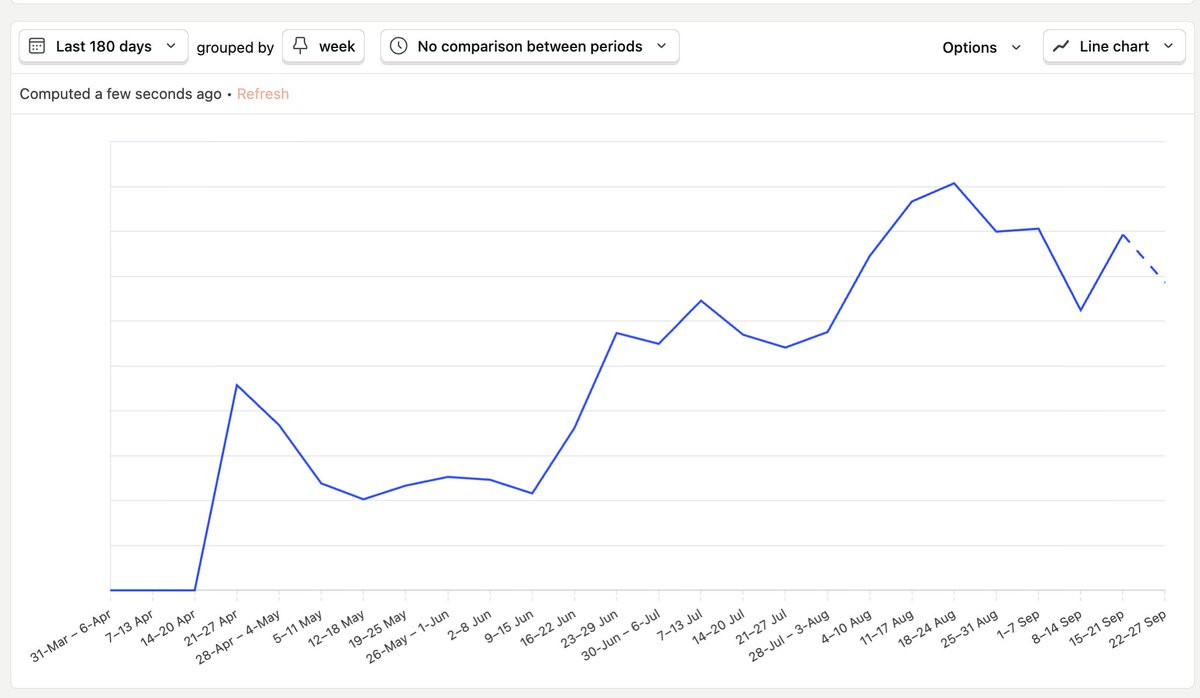Click the 21–27 Apr axis label
1200x698 pixels.
(209, 627)
